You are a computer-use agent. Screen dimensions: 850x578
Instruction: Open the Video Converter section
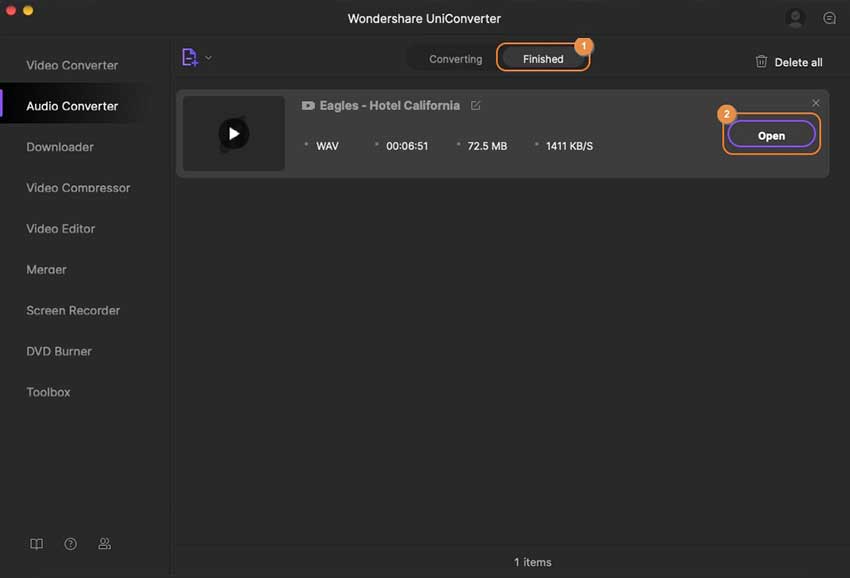pyautogui.click(x=72, y=65)
